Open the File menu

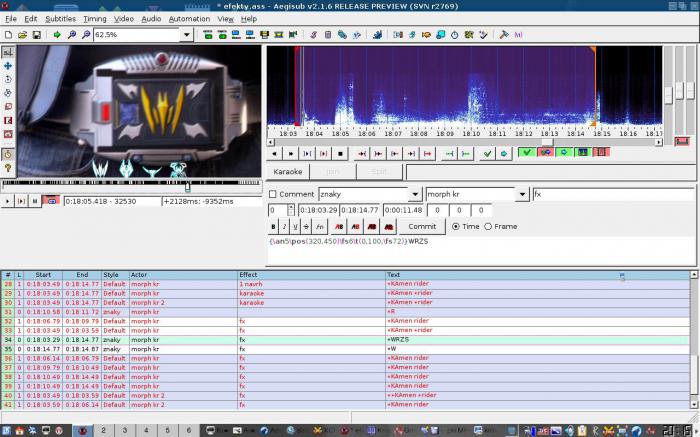click(11, 19)
